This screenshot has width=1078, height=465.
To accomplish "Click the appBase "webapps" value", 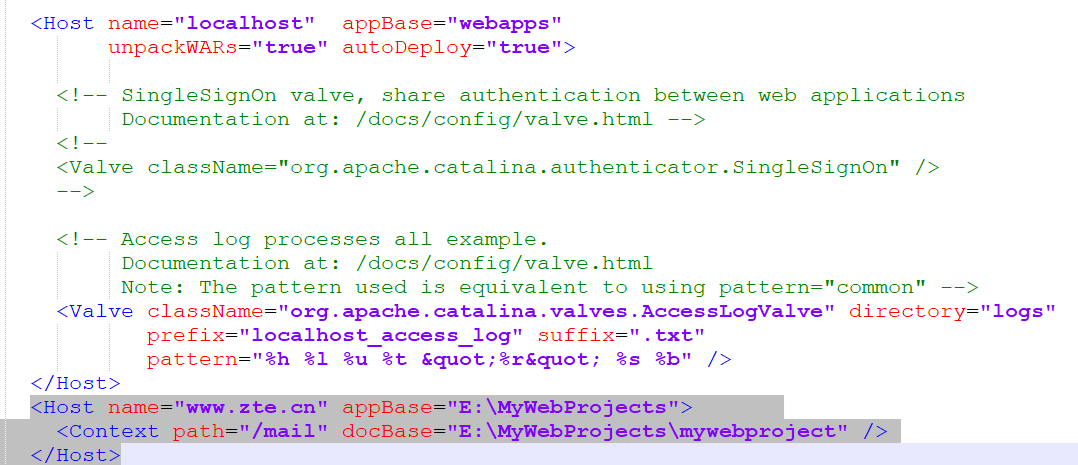I will coord(504,23).
